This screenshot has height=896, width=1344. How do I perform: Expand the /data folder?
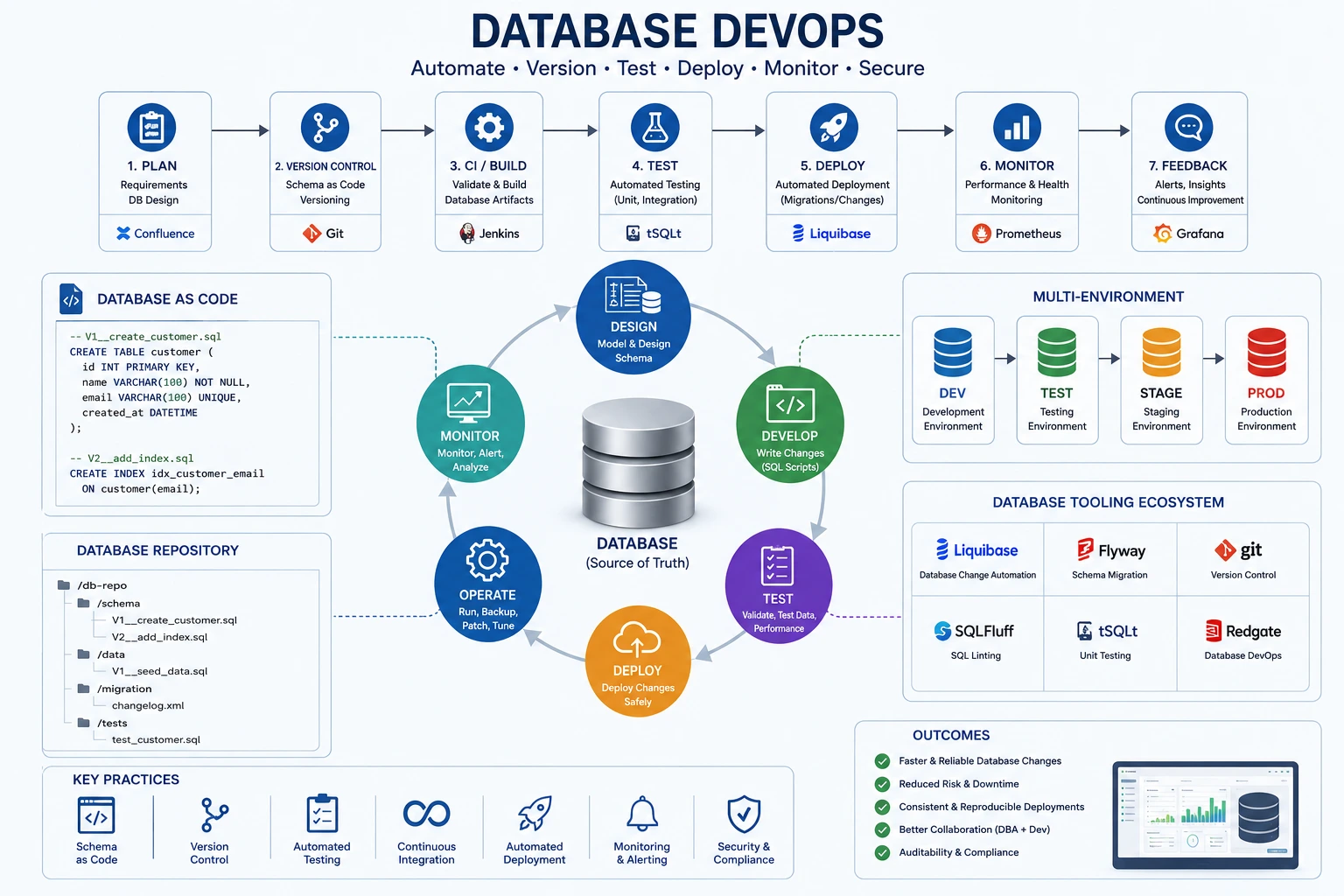click(x=84, y=654)
